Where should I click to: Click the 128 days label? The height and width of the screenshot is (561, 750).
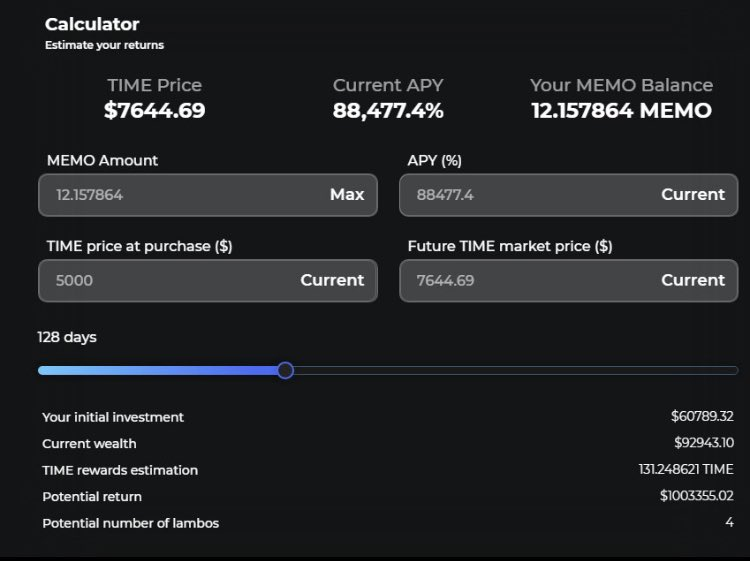pyautogui.click(x=67, y=337)
